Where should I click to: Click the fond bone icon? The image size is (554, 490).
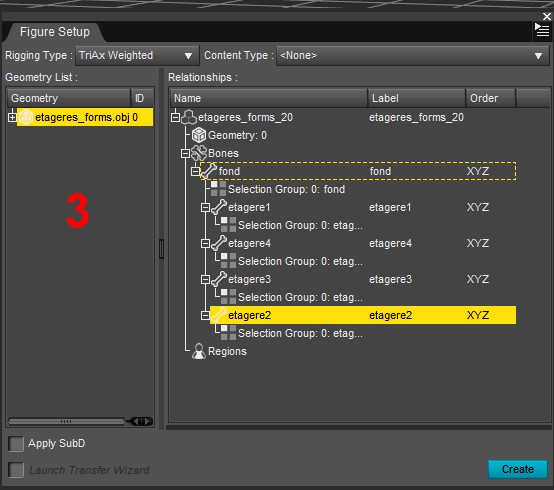[209, 171]
